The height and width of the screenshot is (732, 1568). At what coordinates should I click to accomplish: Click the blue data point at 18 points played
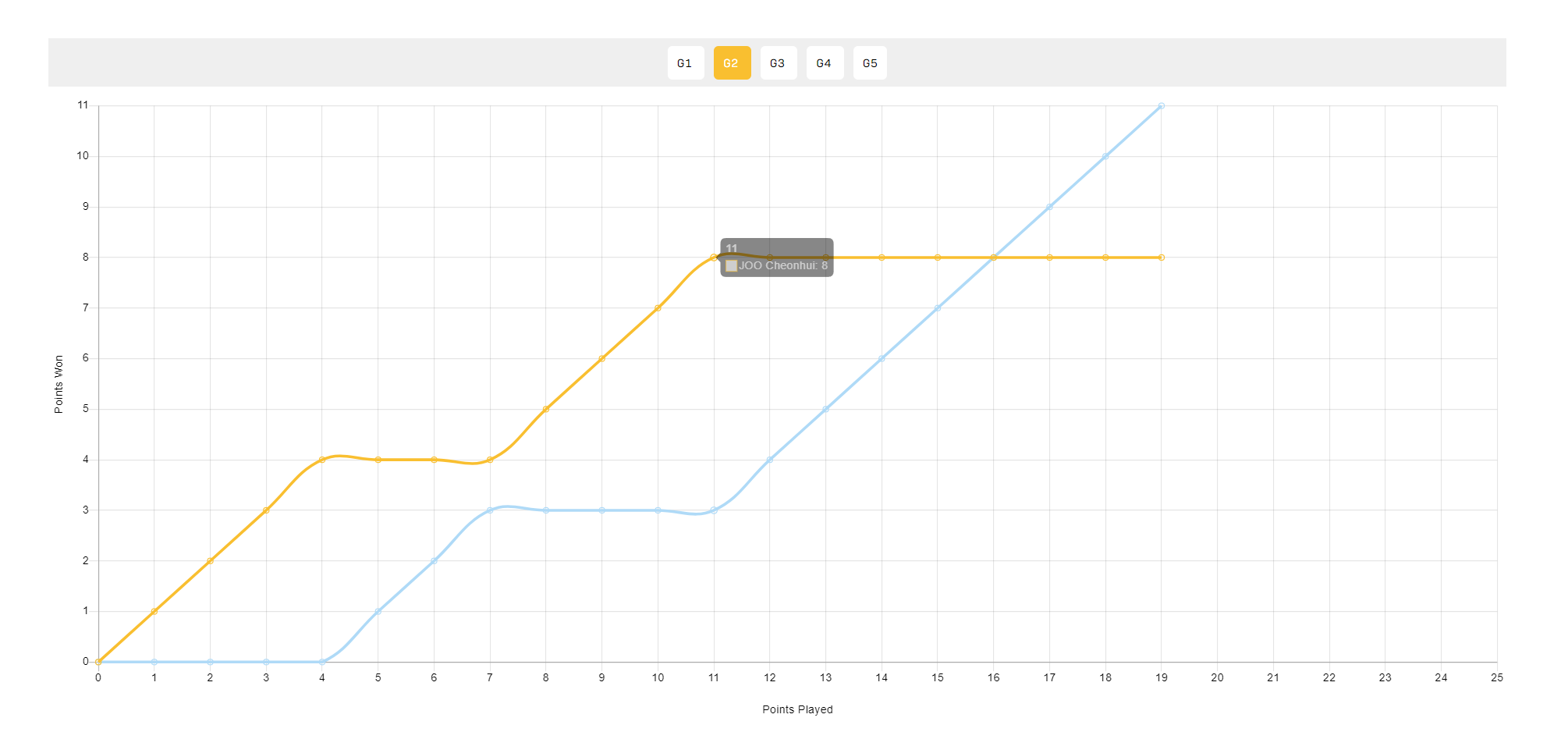[1105, 156]
